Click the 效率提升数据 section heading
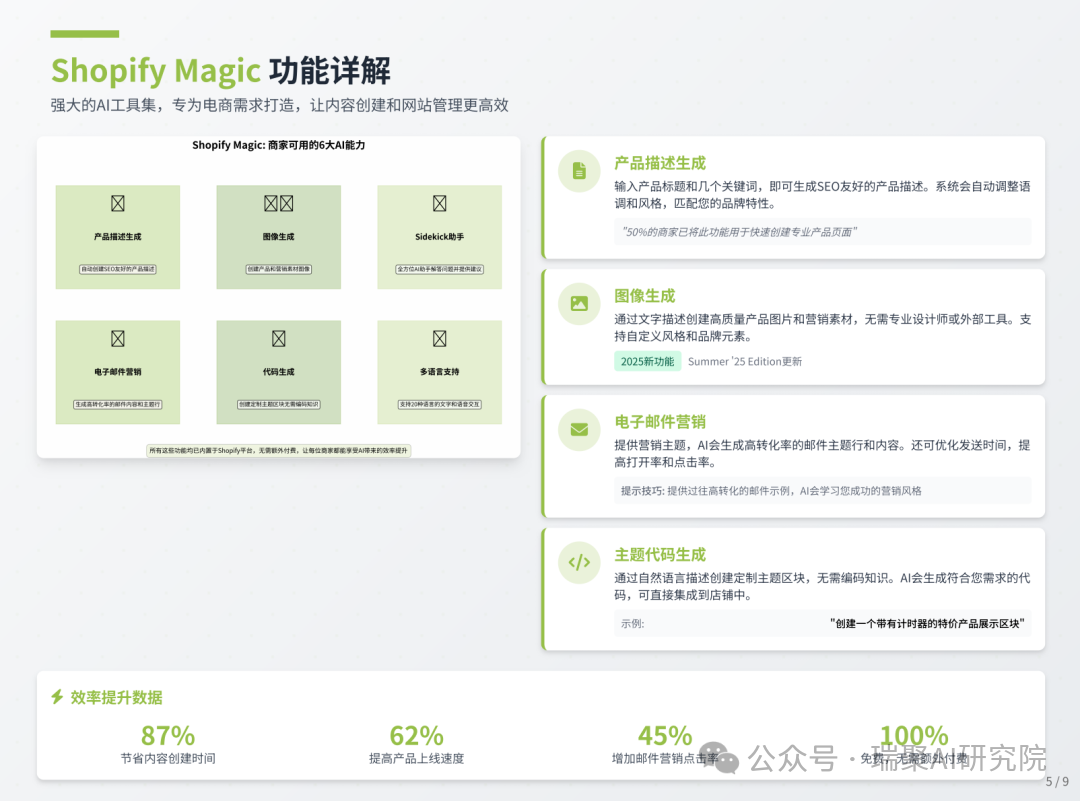The height and width of the screenshot is (801, 1080). click(116, 698)
